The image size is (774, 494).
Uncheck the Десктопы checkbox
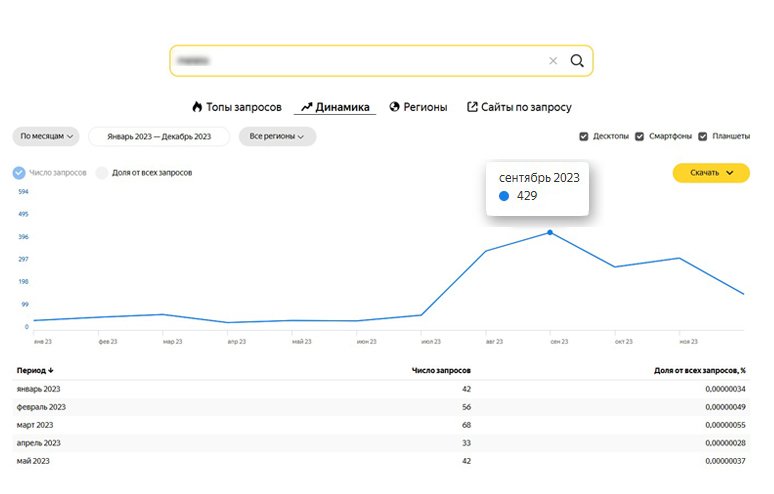[584, 136]
